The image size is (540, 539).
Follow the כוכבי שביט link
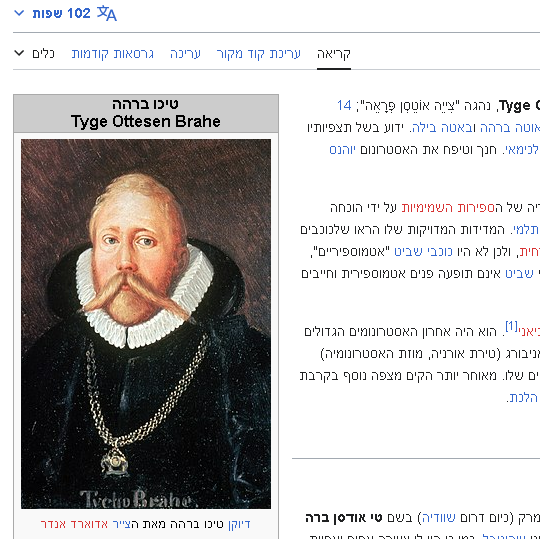(423, 252)
